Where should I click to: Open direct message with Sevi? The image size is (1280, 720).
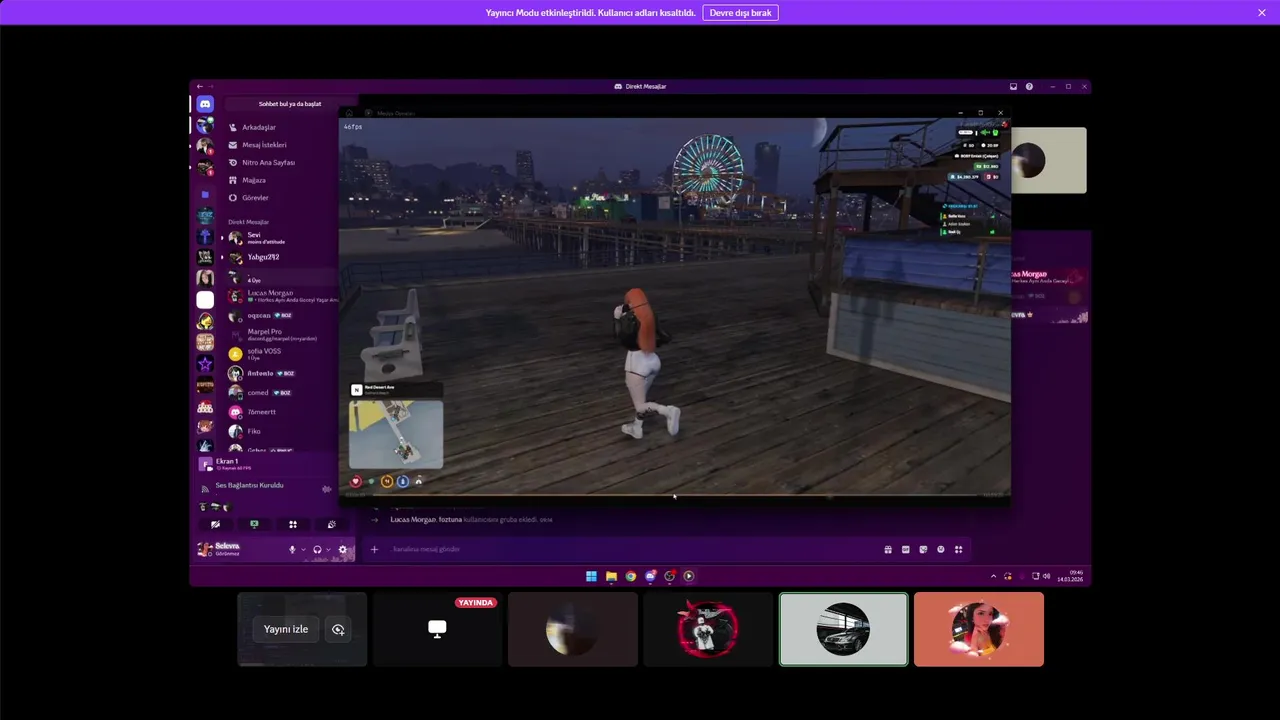pos(279,238)
